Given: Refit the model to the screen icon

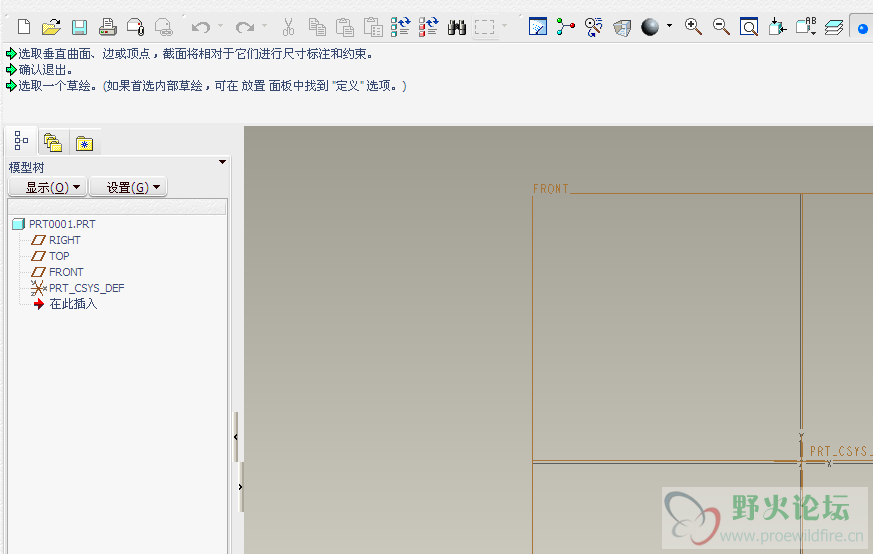Looking at the screenshot, I should [749, 27].
